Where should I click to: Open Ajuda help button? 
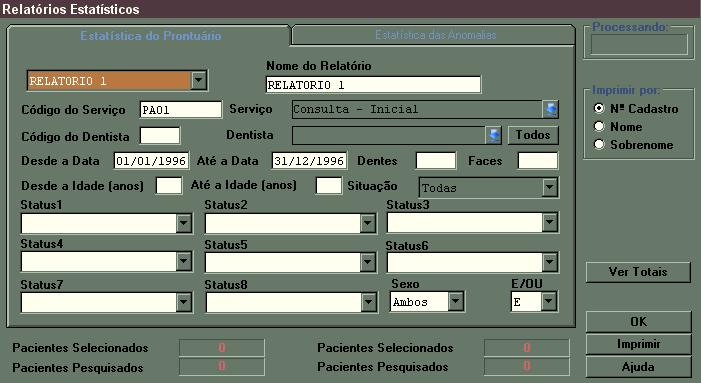pyautogui.click(x=638, y=367)
